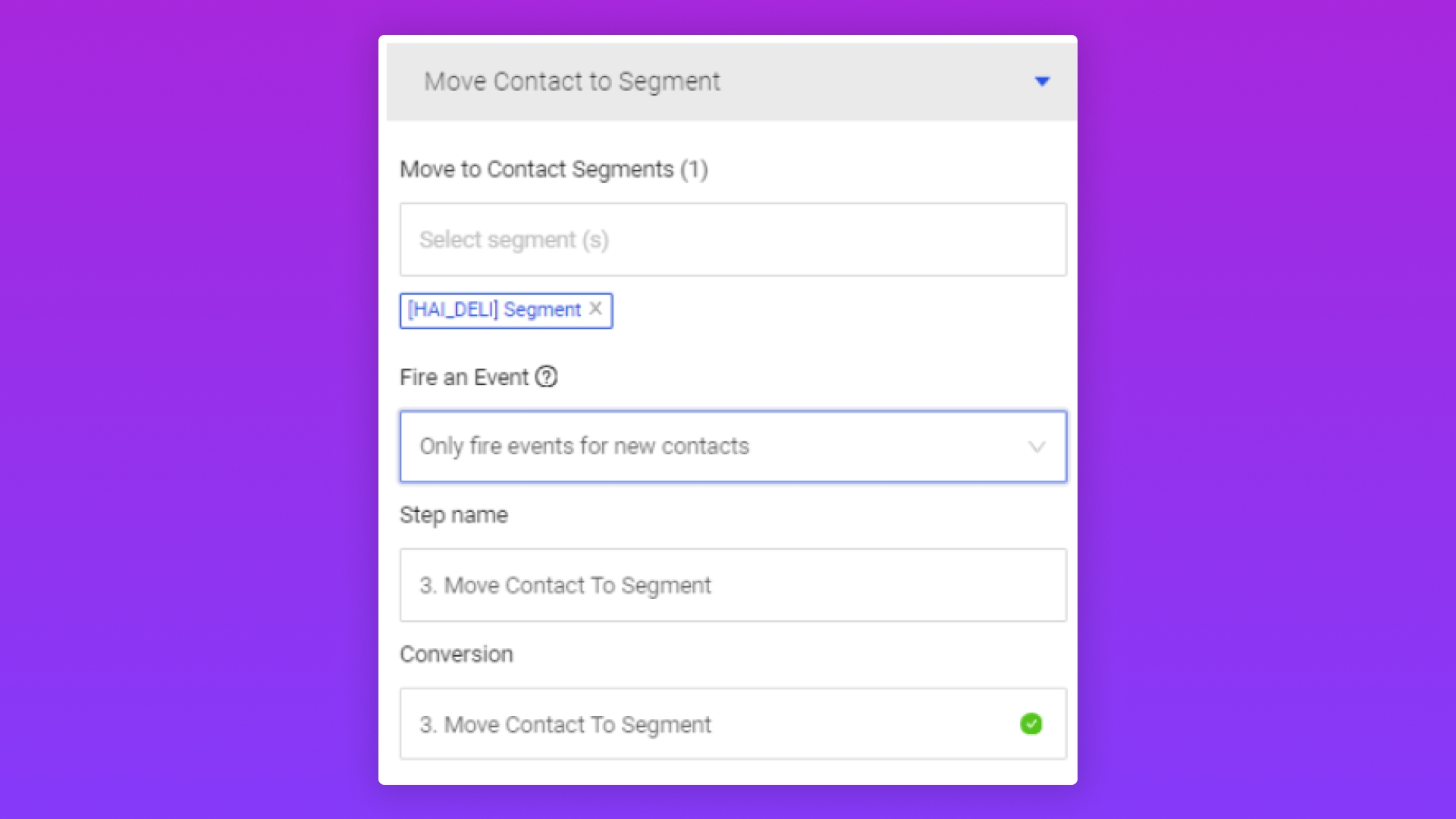Click the Conversion label
Viewport: 1456px width, 819px height.
(456, 654)
